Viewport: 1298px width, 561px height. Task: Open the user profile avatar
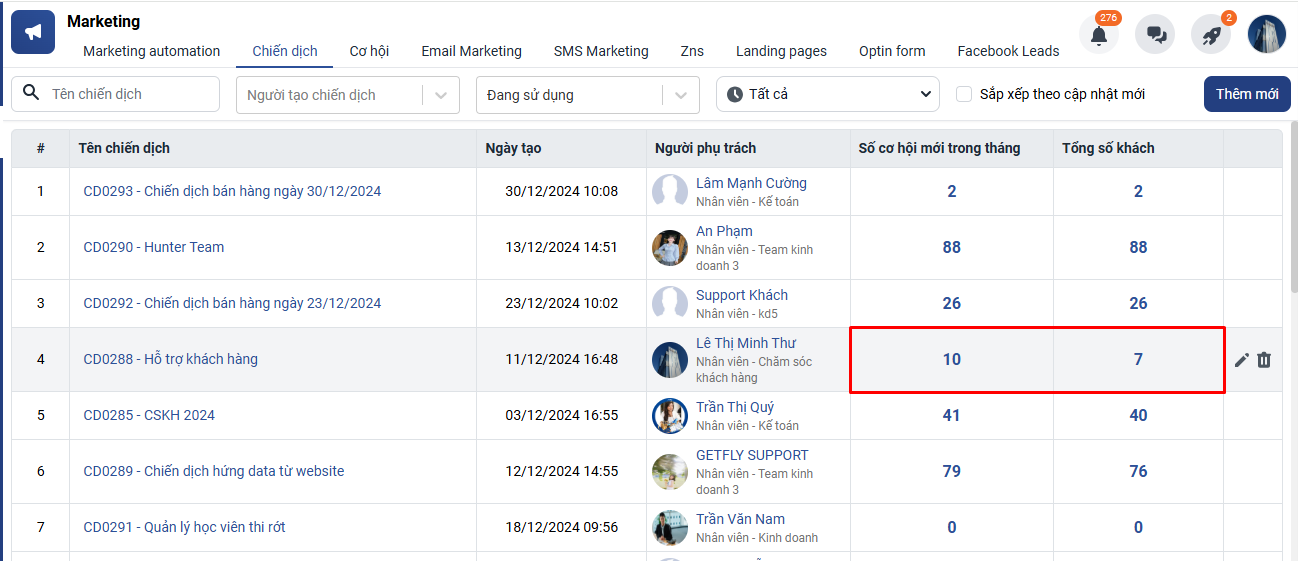click(1267, 35)
